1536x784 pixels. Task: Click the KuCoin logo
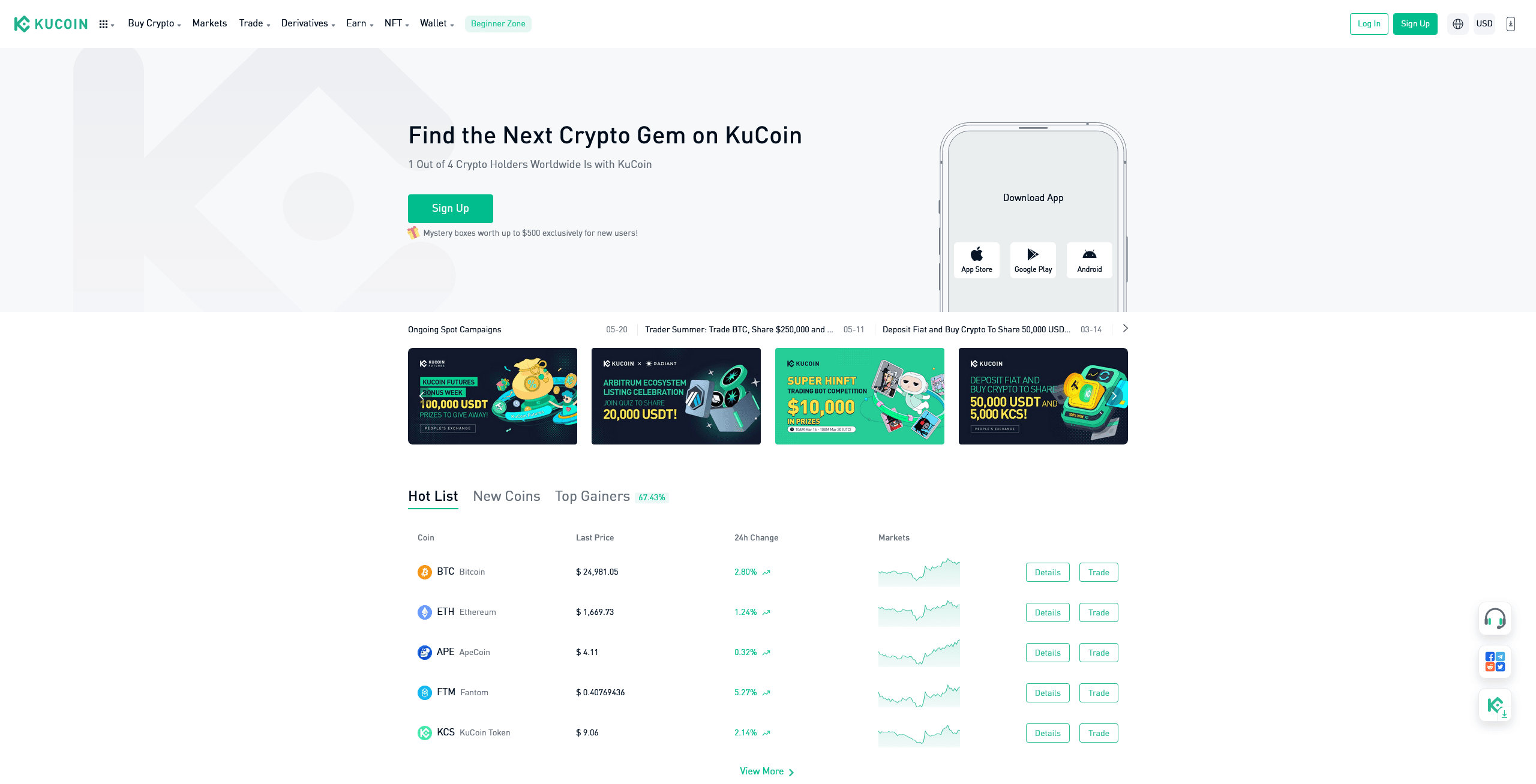pos(51,24)
